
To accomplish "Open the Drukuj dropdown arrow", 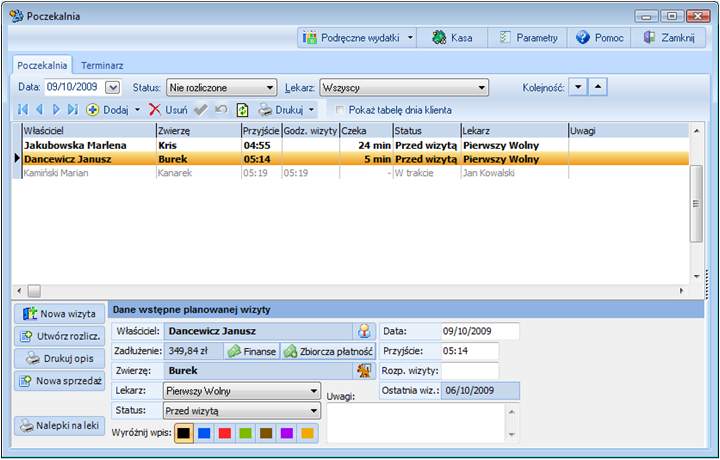I will click(311, 110).
